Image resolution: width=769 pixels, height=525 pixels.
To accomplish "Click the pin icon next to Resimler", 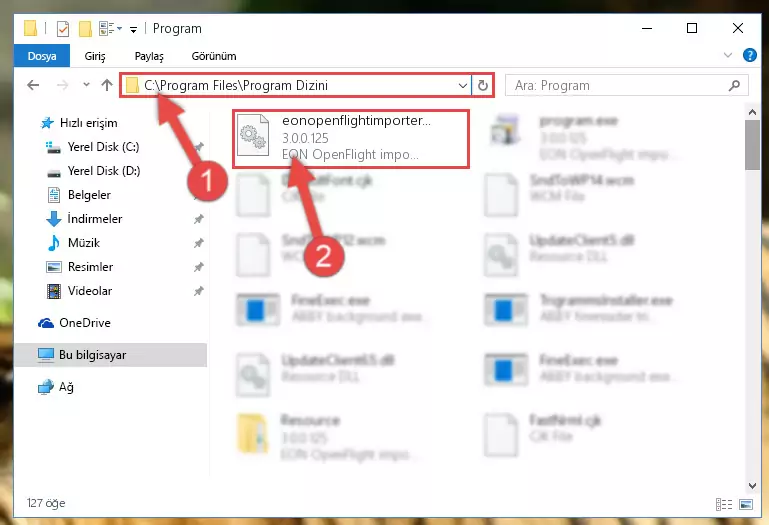I will tap(198, 267).
